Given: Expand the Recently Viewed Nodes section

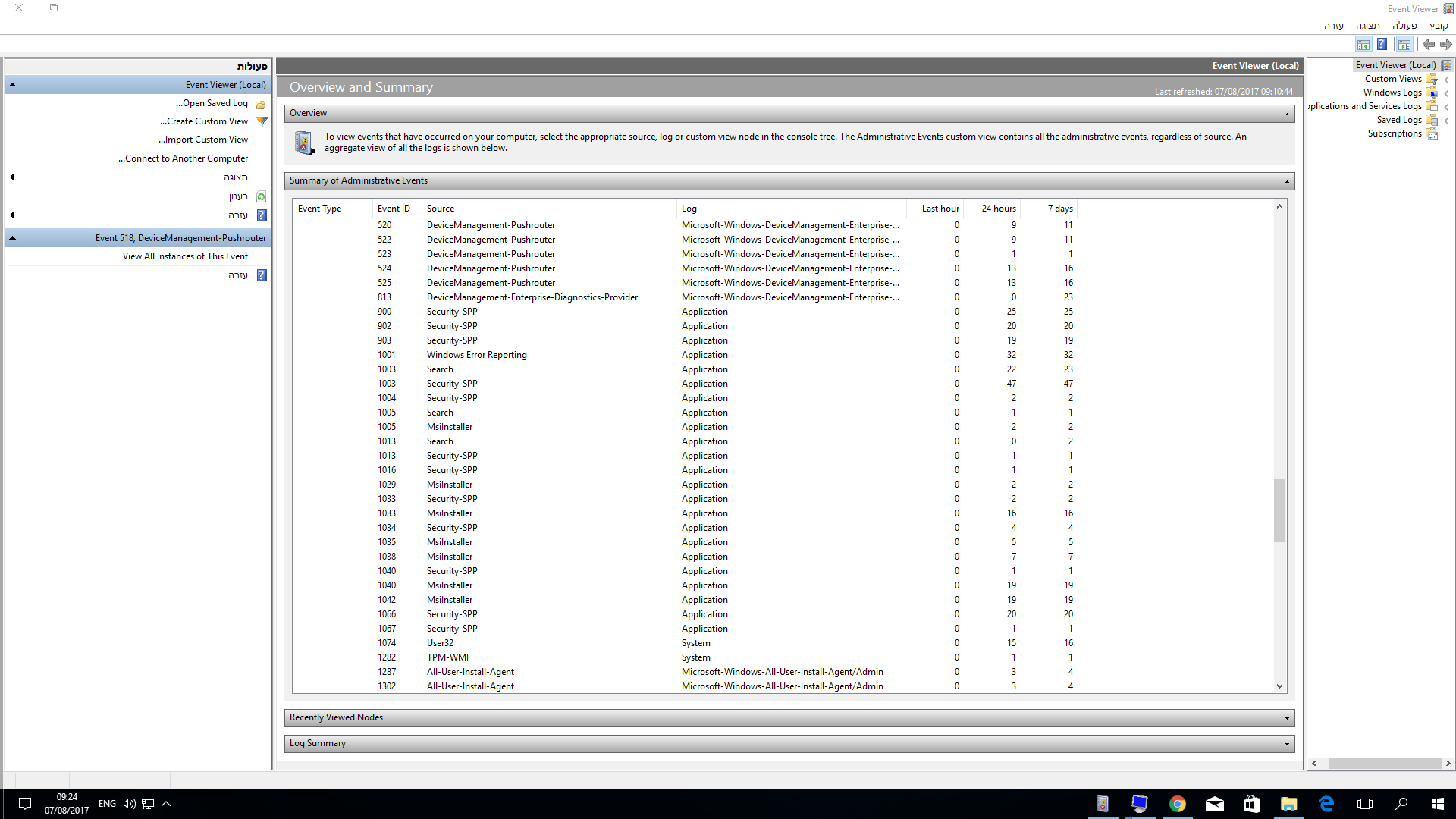Looking at the screenshot, I should 1287,718.
